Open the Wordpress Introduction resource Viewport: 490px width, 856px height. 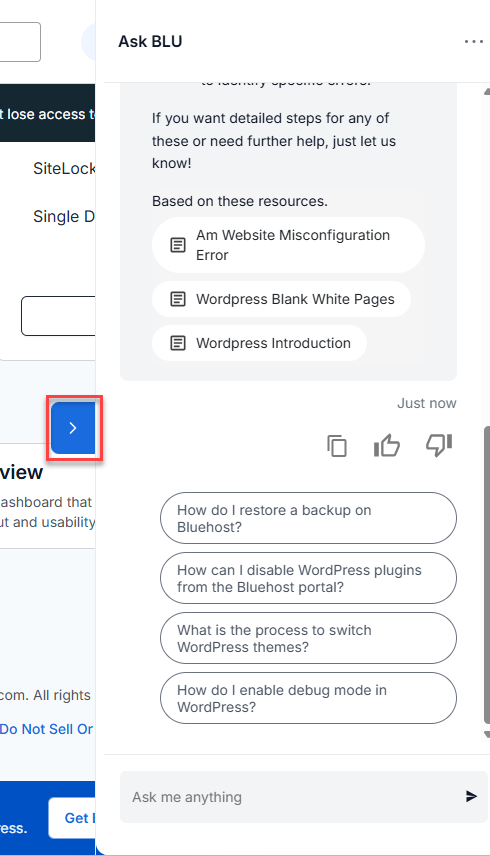pyautogui.click(x=259, y=343)
